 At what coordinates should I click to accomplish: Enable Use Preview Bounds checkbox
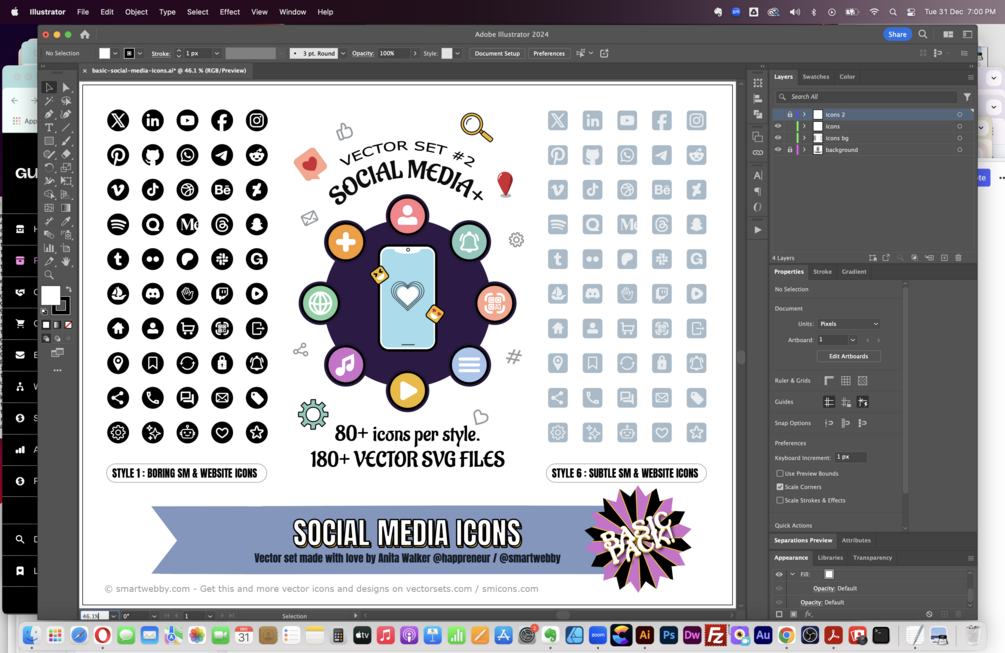(x=780, y=474)
